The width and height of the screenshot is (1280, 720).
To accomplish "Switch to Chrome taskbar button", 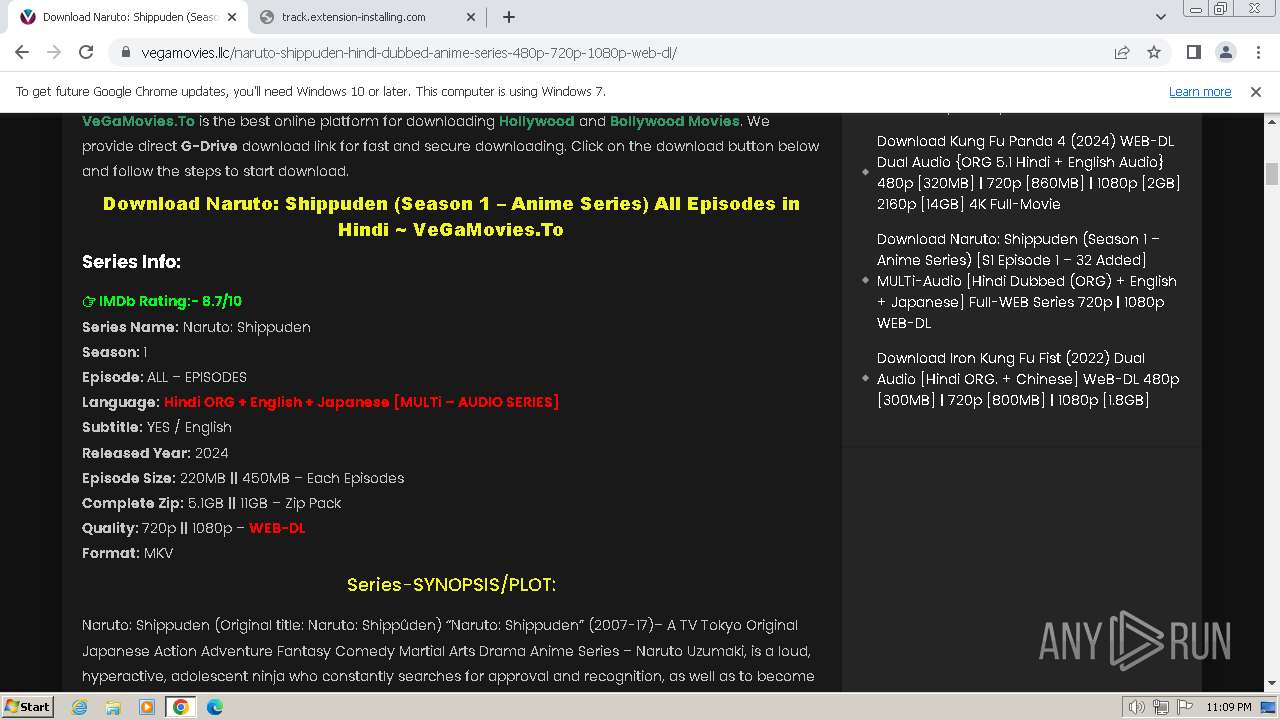I will coord(181,707).
